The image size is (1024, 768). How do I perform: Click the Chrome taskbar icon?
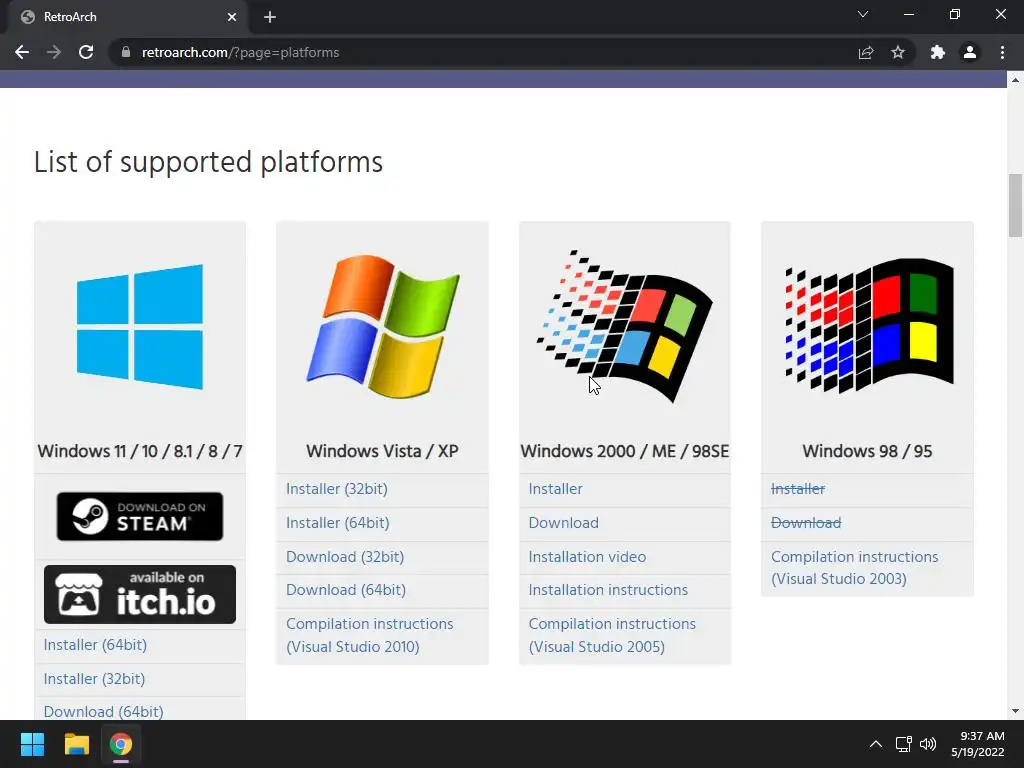pyautogui.click(x=121, y=744)
